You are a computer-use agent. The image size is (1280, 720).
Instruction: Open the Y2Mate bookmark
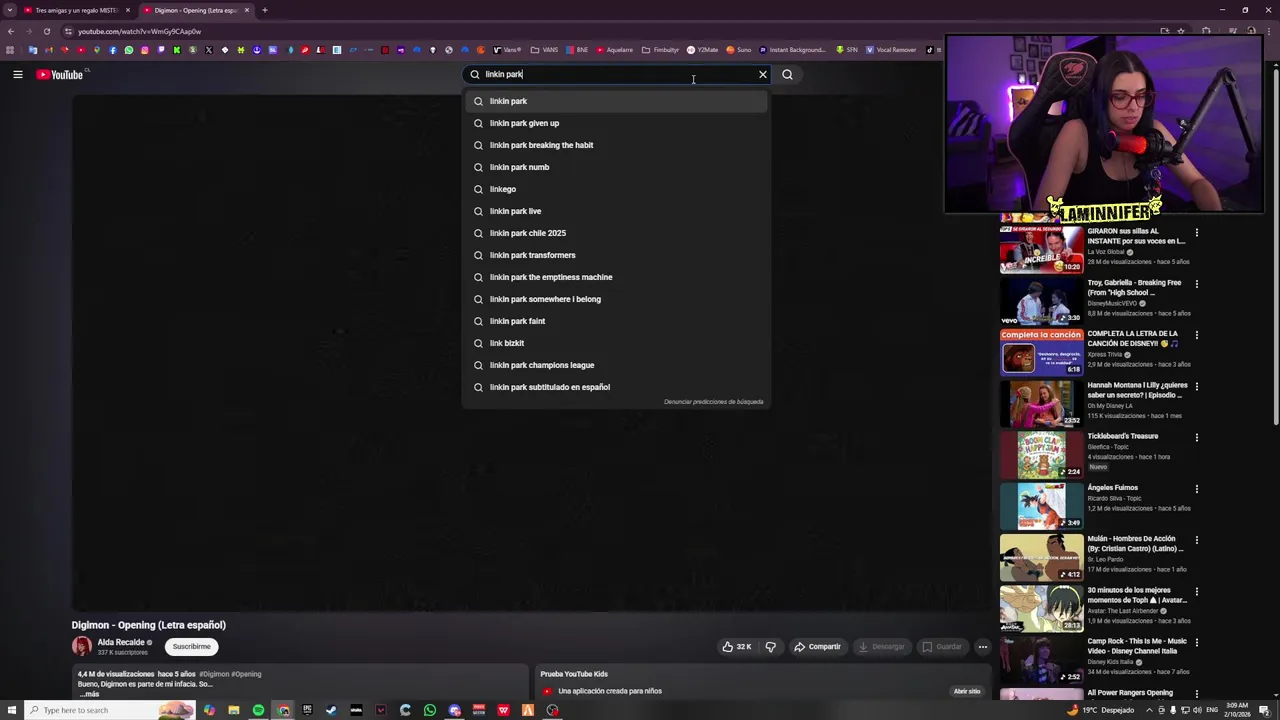tap(702, 50)
